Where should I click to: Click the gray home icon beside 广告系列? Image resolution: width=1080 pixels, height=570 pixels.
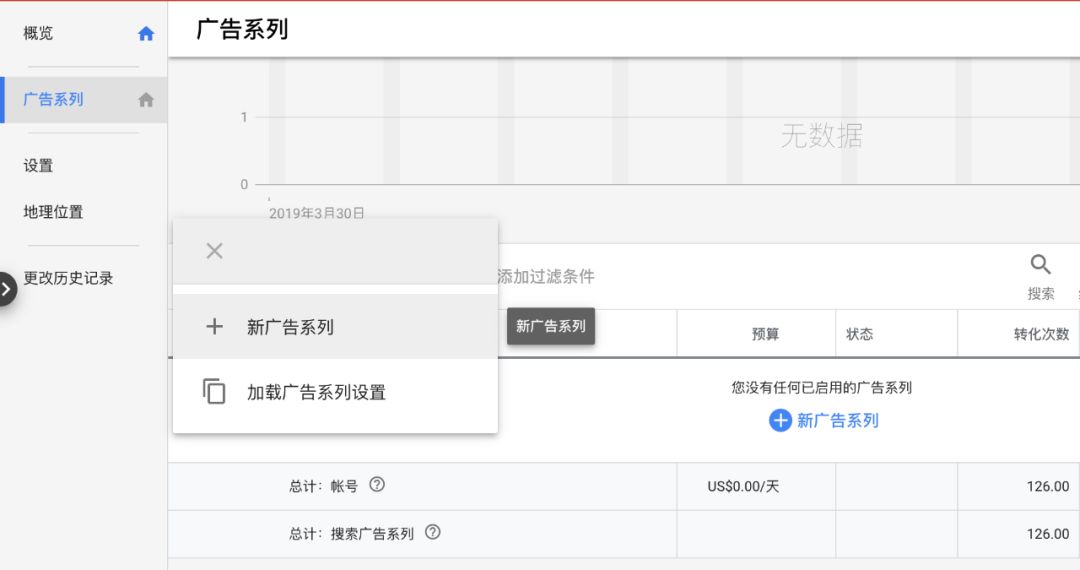click(145, 100)
